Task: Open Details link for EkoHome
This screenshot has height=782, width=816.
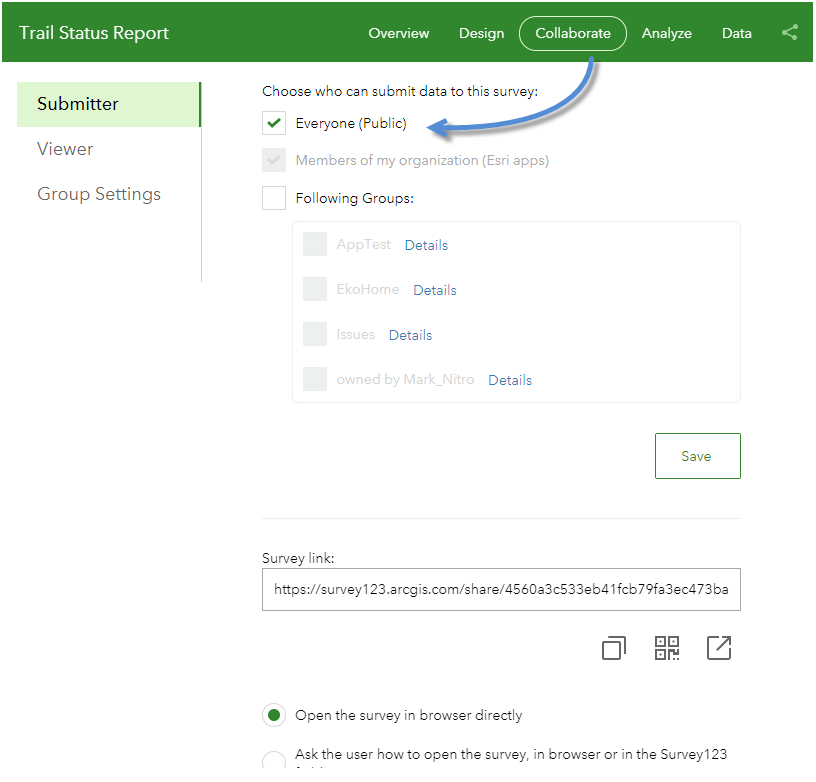Action: pyautogui.click(x=435, y=290)
